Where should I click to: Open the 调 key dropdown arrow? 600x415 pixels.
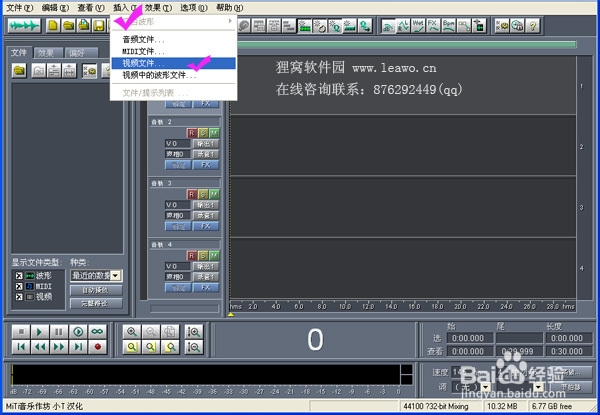(486, 387)
